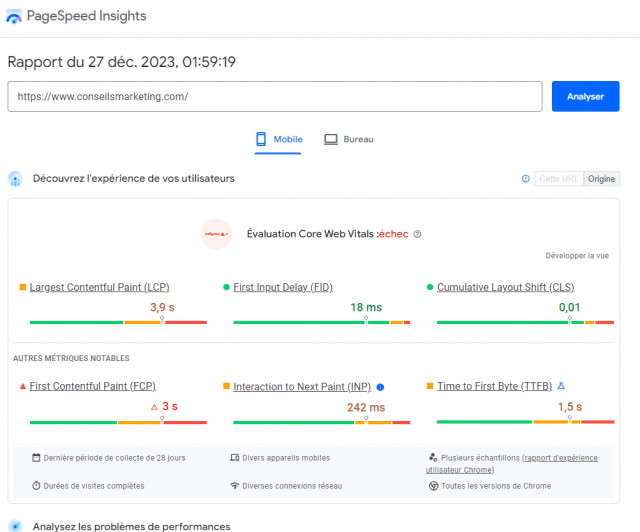Click the Core Web Vitals failure icon
This screenshot has height=532, width=640.
point(216,234)
